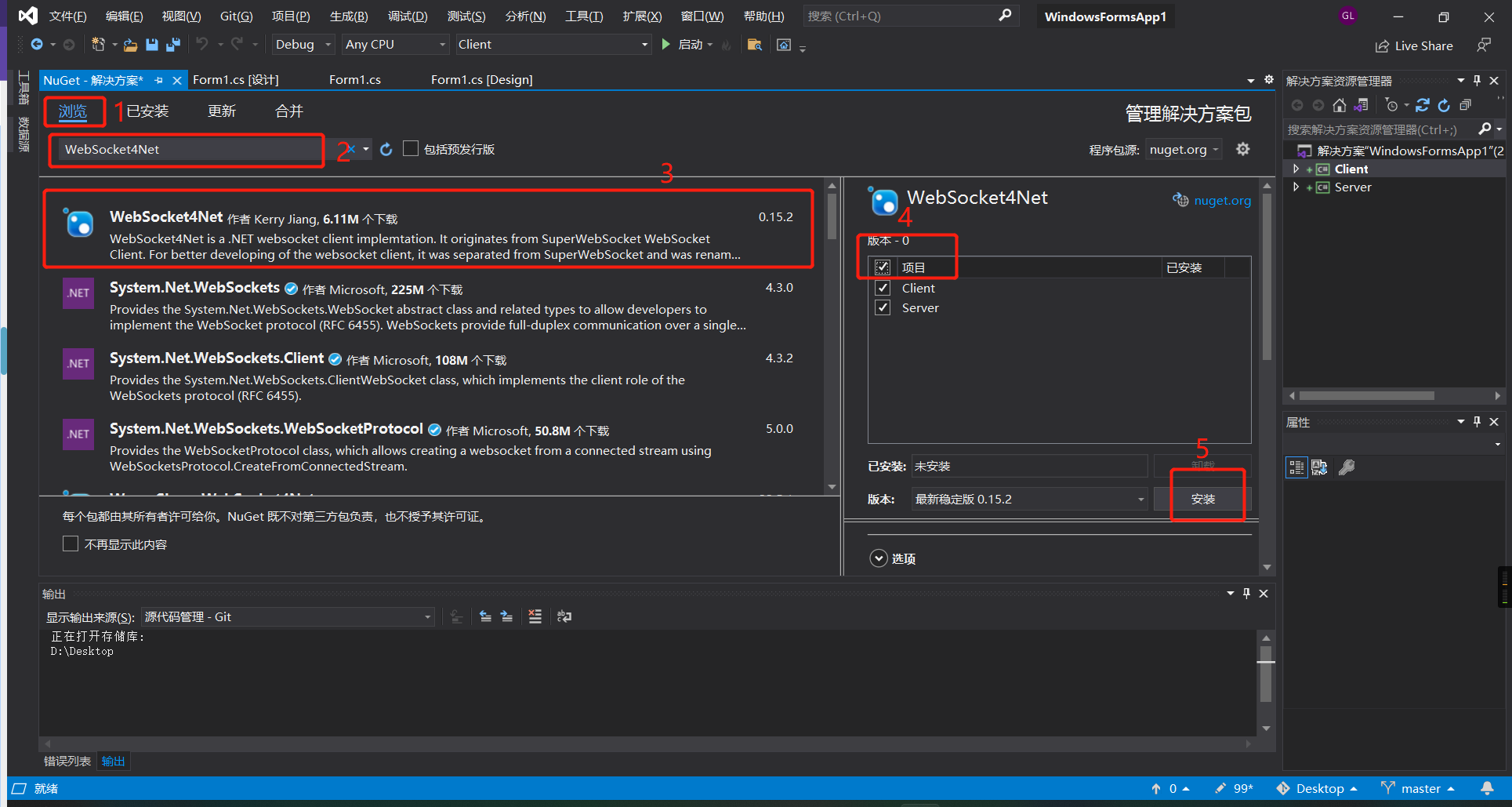Open the Desktop repository selector in status bar
Screen dimensions: 1512x807
[1317, 788]
